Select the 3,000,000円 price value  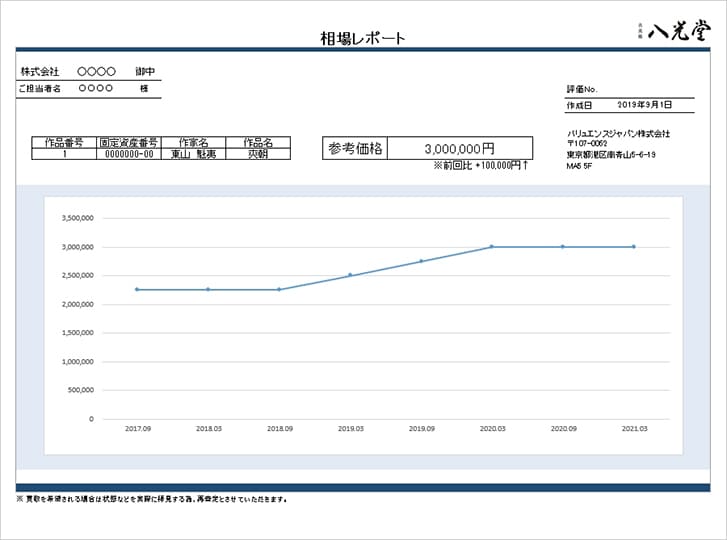(460, 149)
